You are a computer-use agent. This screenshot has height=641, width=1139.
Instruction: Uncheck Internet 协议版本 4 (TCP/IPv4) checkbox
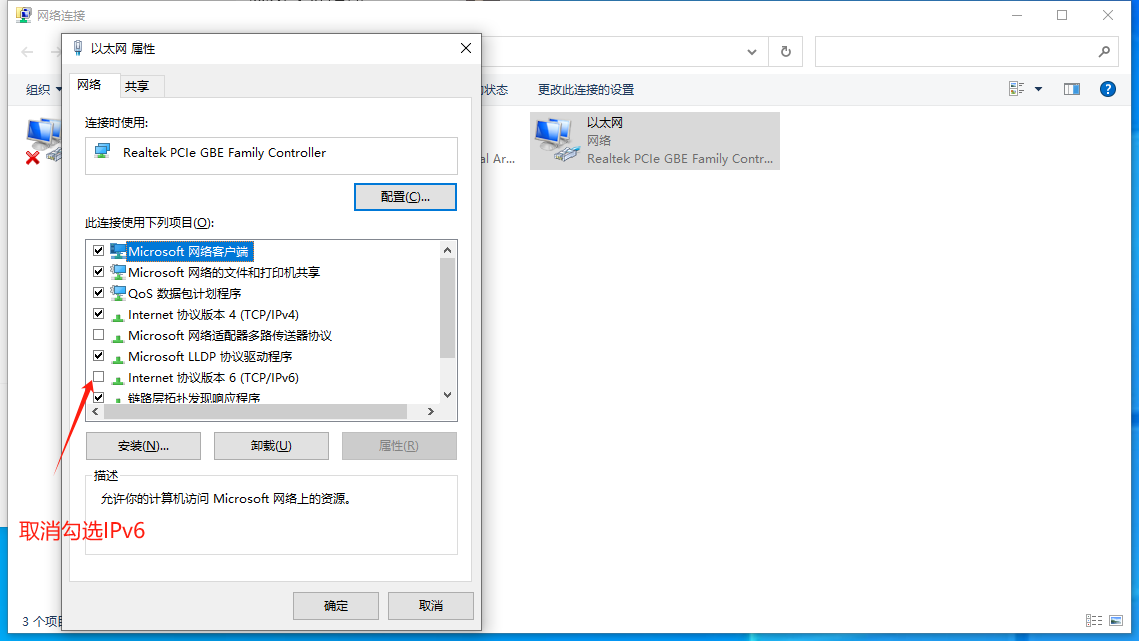click(x=99, y=314)
